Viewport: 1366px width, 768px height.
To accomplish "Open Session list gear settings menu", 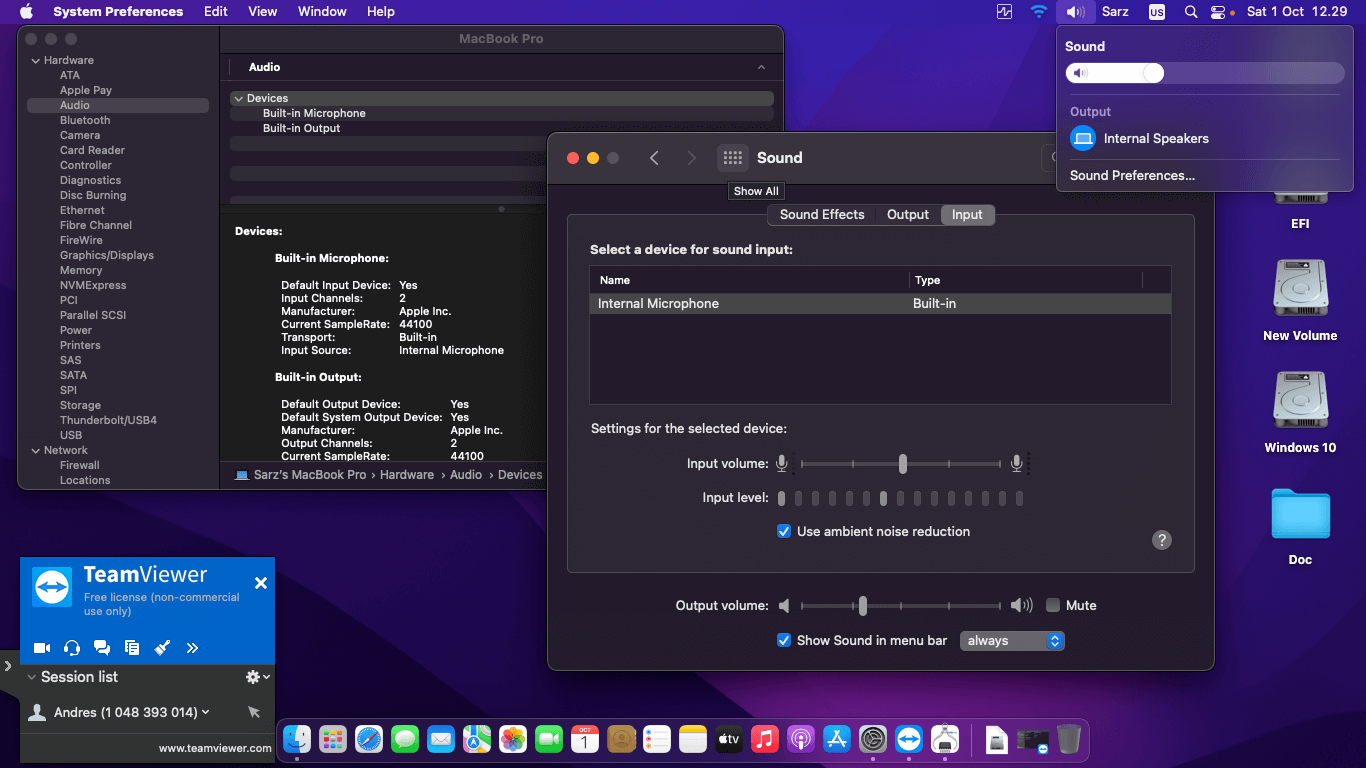I will (257, 677).
